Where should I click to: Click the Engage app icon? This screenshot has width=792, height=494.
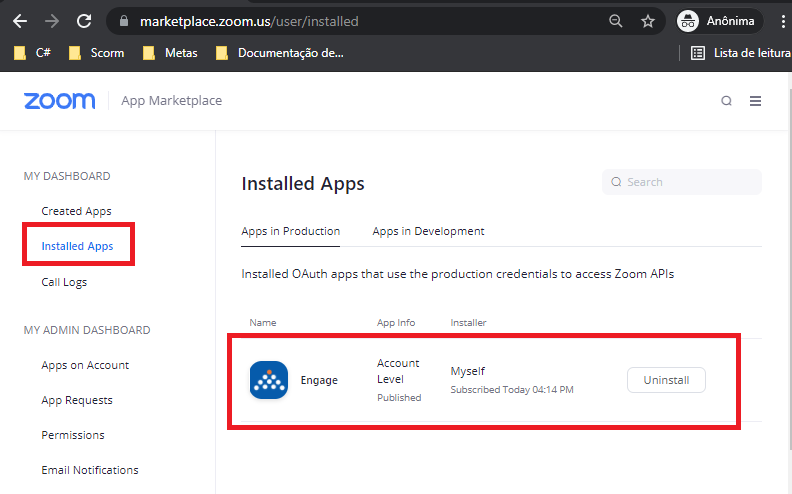[x=269, y=380]
